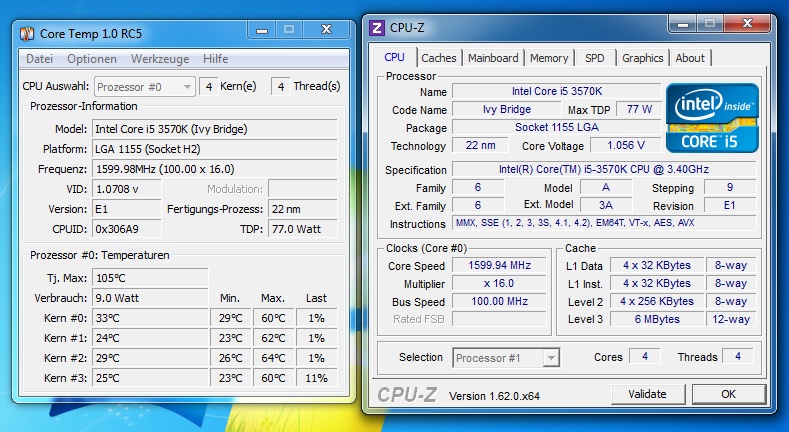Click Kern #2 temperature 29°C

point(150,358)
